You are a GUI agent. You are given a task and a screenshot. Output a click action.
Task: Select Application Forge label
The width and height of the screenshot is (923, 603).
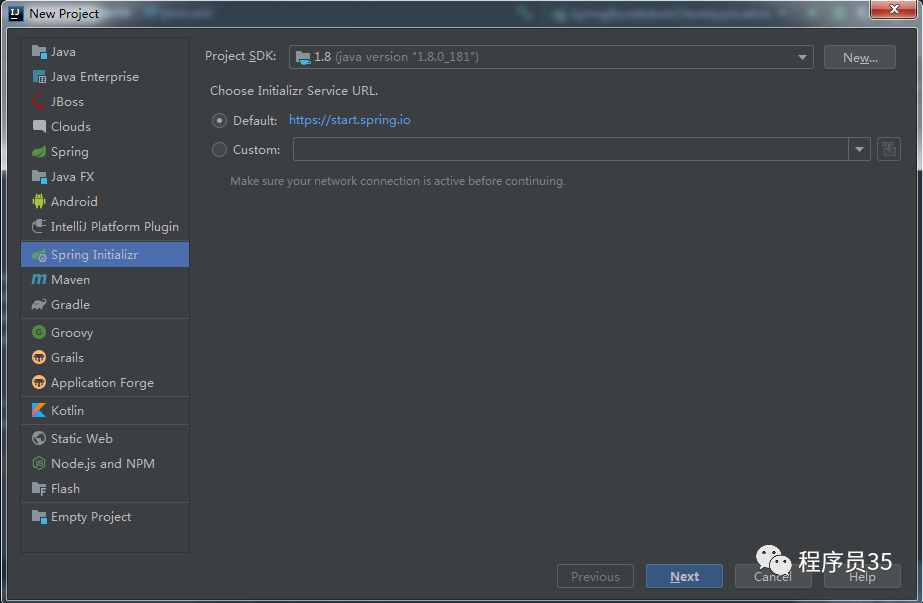point(102,383)
